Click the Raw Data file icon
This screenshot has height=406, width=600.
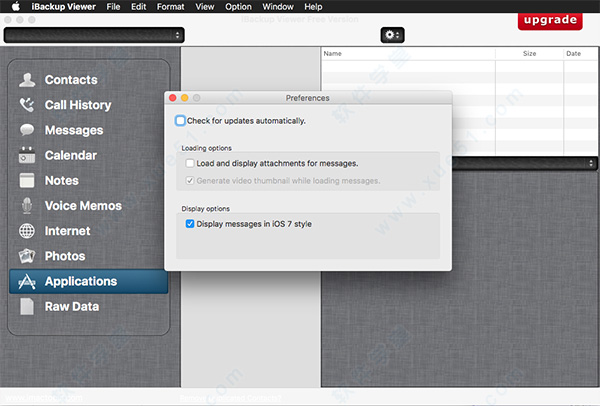click(x=27, y=307)
